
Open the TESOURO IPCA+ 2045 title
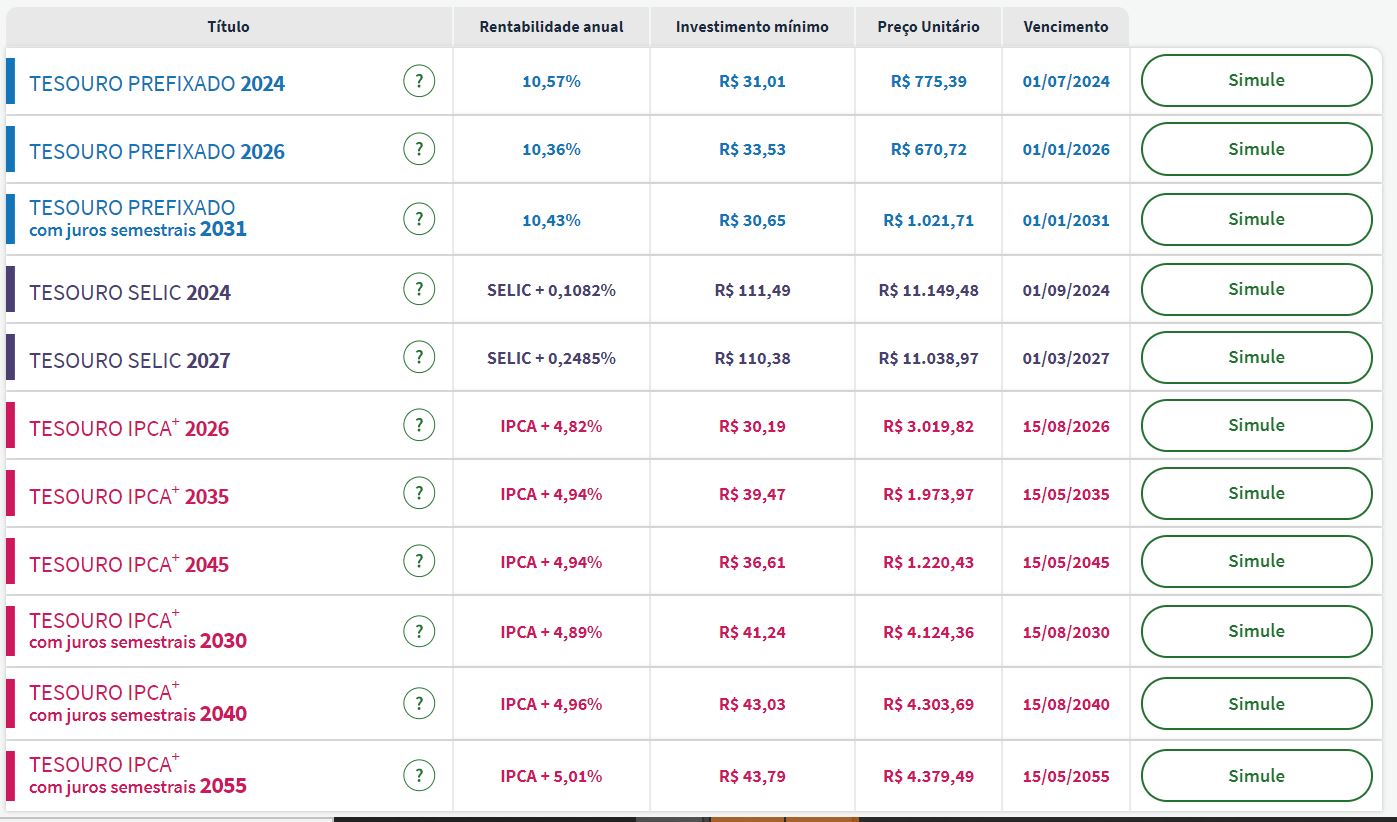pos(129,564)
